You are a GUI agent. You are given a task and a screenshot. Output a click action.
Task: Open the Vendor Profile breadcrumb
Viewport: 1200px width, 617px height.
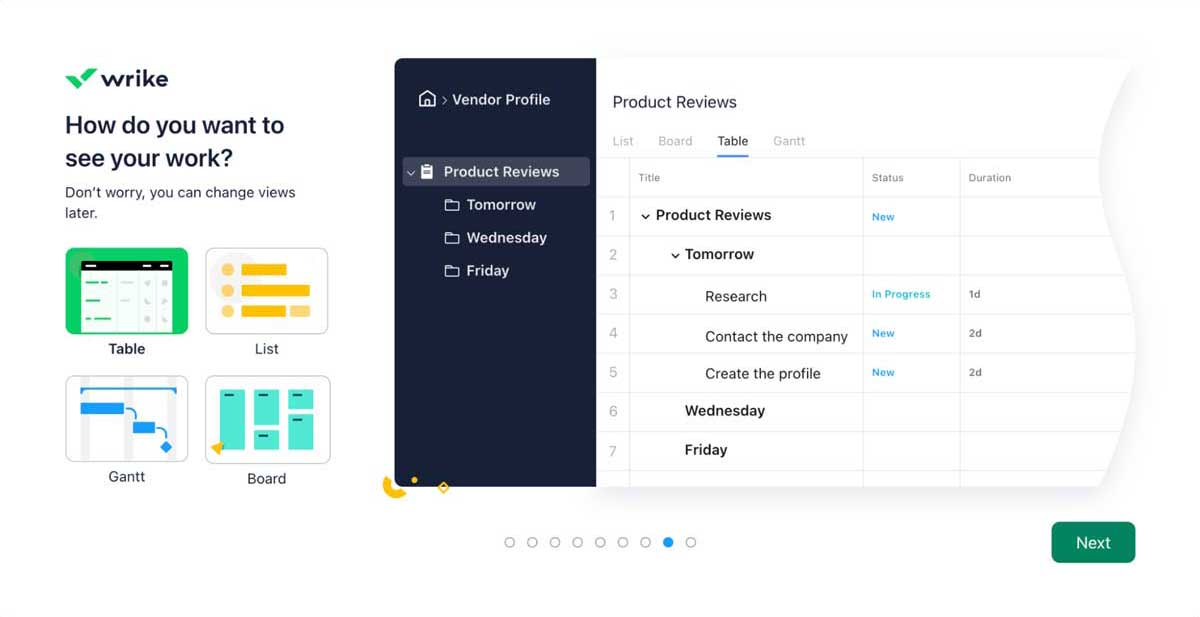(502, 99)
